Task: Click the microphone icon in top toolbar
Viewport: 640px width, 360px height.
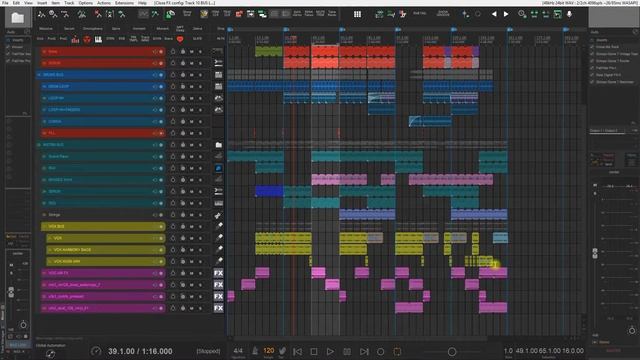Action: tap(569, 14)
